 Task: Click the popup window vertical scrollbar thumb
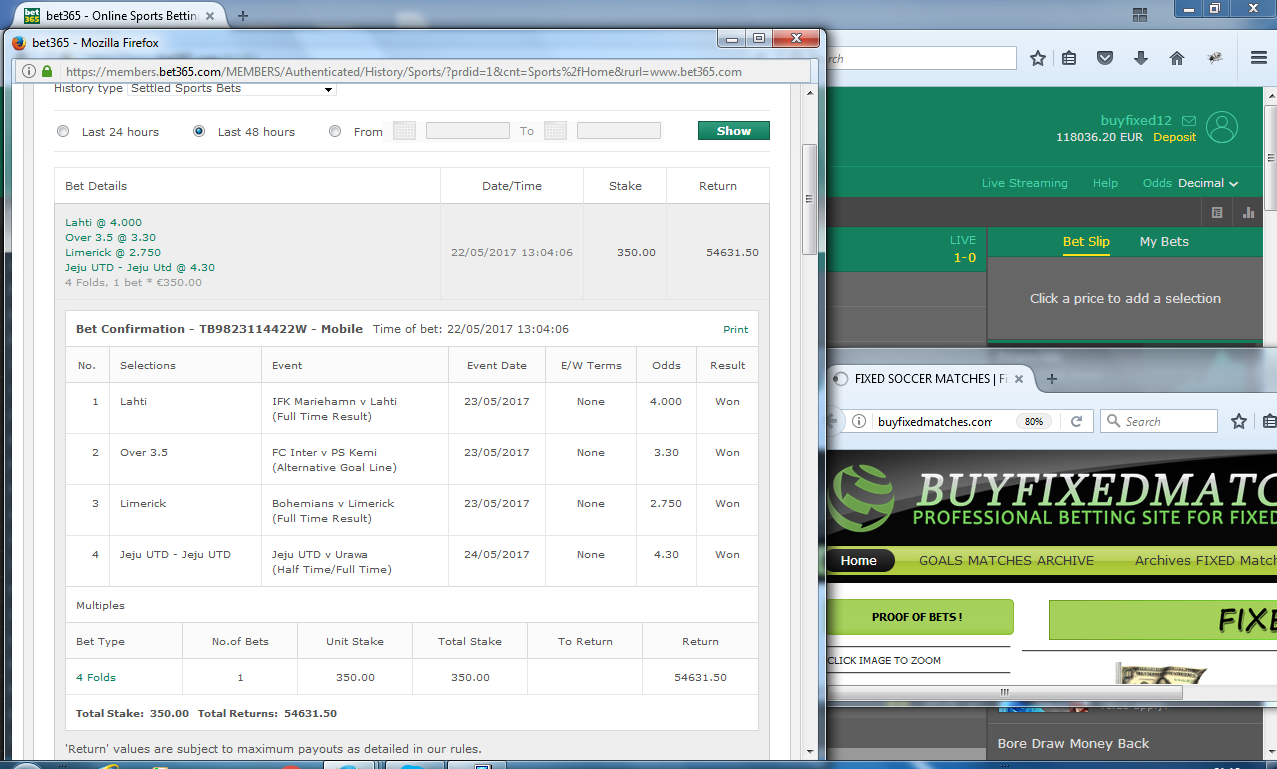[810, 199]
